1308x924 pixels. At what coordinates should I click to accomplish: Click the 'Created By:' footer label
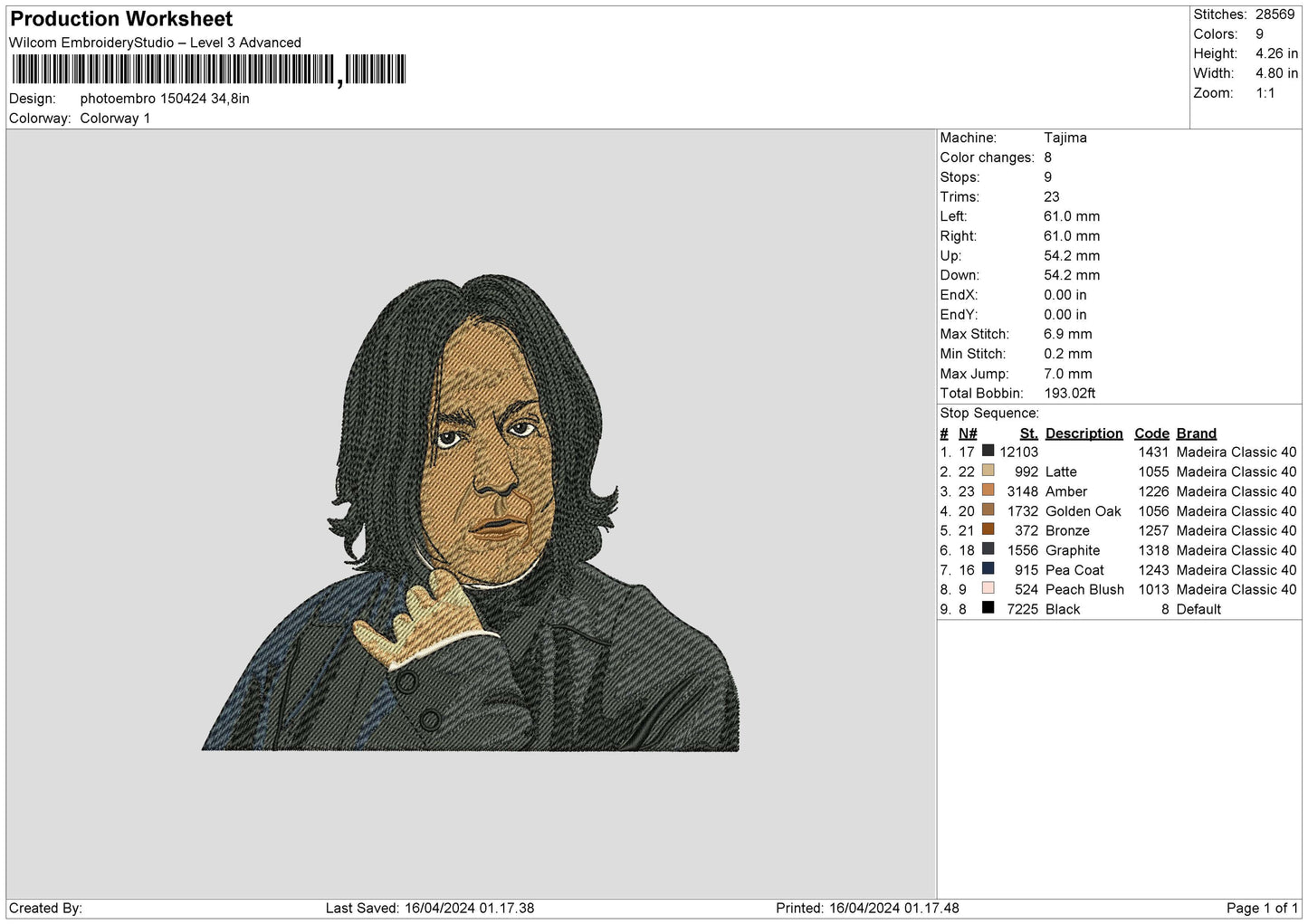[45, 908]
